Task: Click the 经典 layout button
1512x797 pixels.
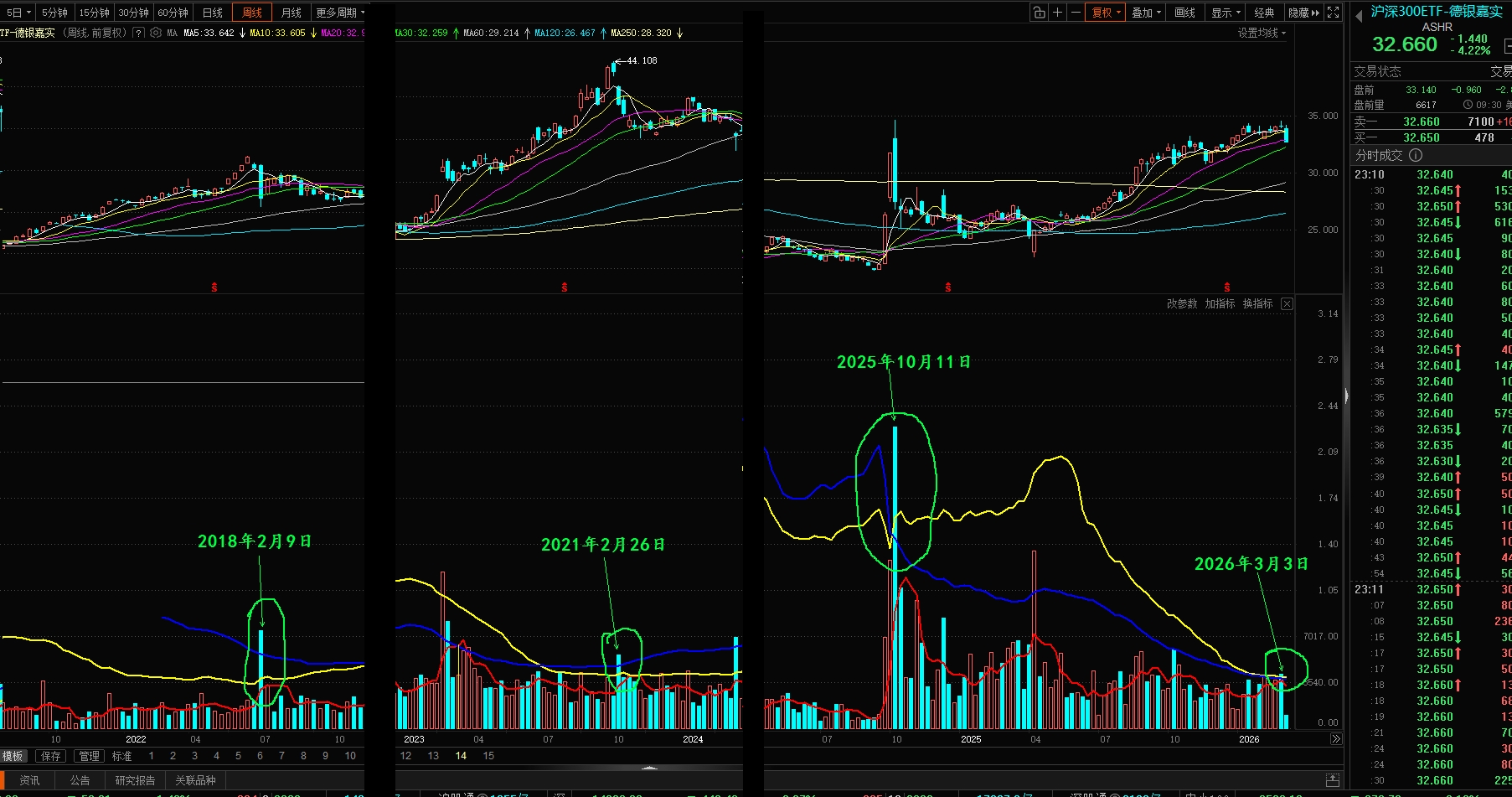Action: [1265, 13]
